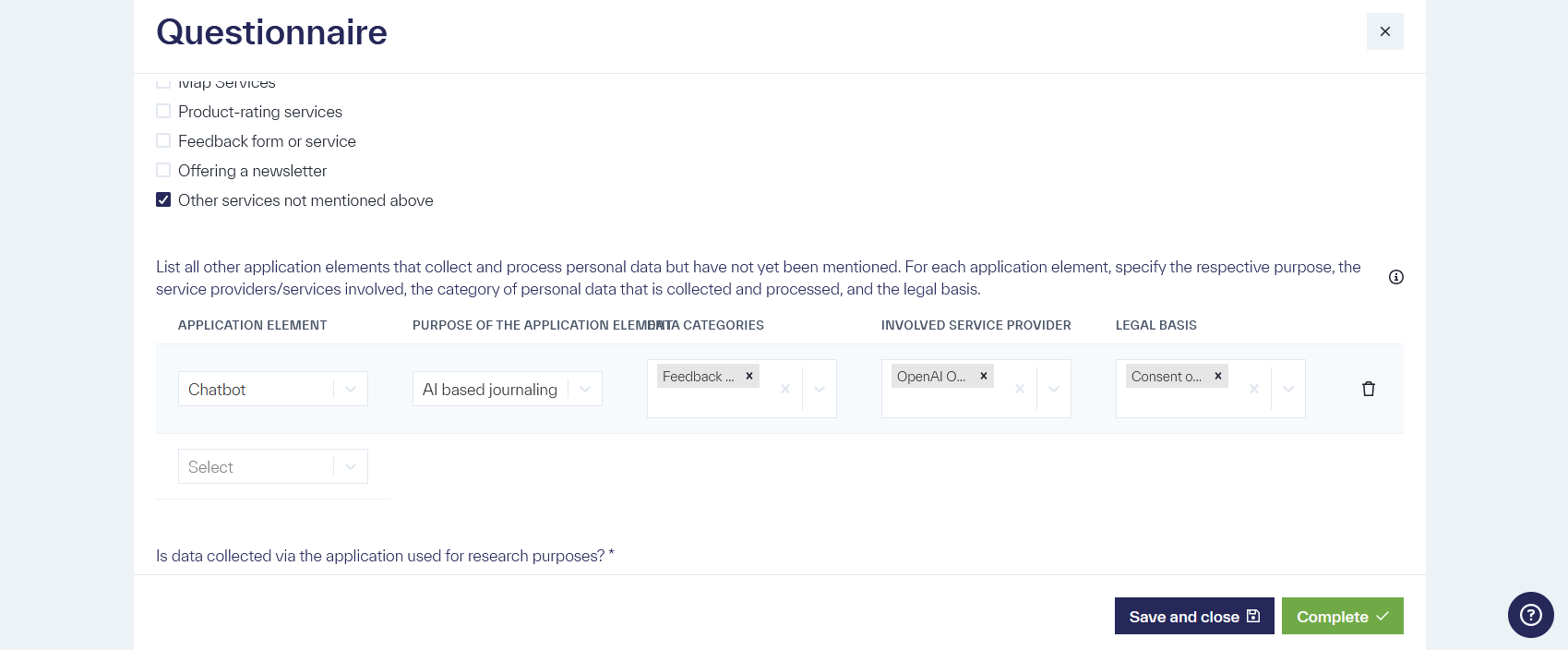Open the info tooltip beside the instructions
Viewport: 1568px width, 650px height.
[x=1396, y=277]
